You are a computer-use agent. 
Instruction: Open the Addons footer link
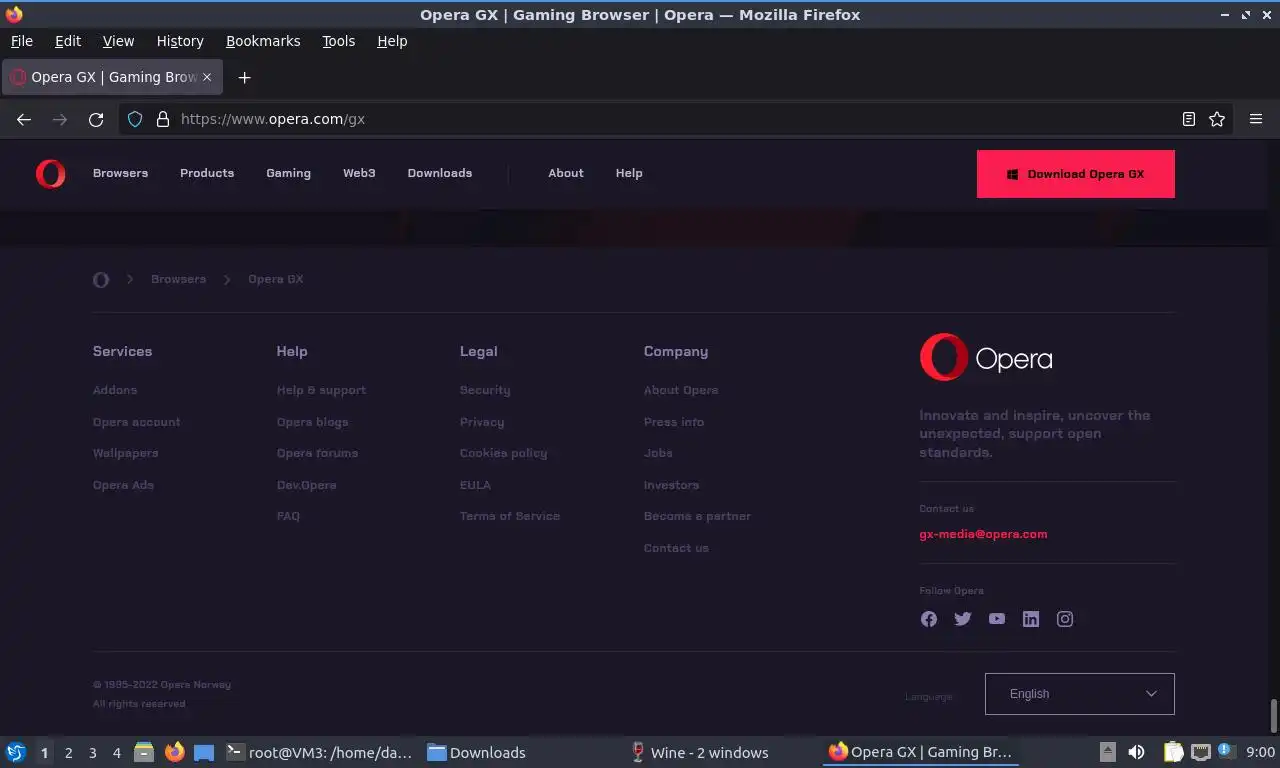coord(115,390)
